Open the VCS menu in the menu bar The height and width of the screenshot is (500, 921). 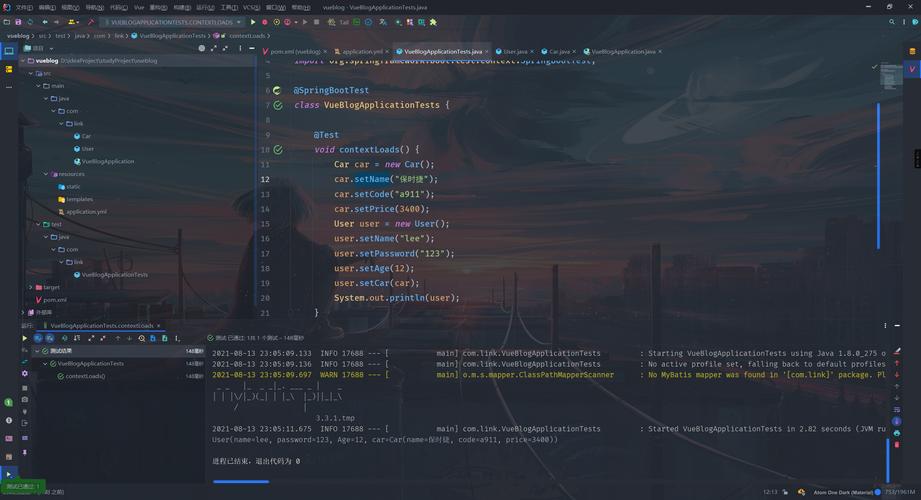[251, 8]
